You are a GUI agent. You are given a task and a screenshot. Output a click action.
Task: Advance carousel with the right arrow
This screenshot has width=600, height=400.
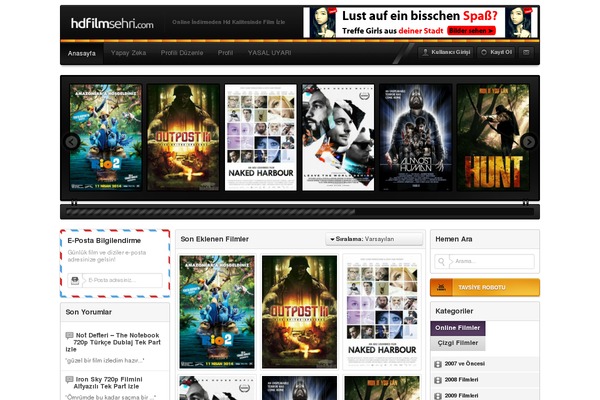click(528, 142)
